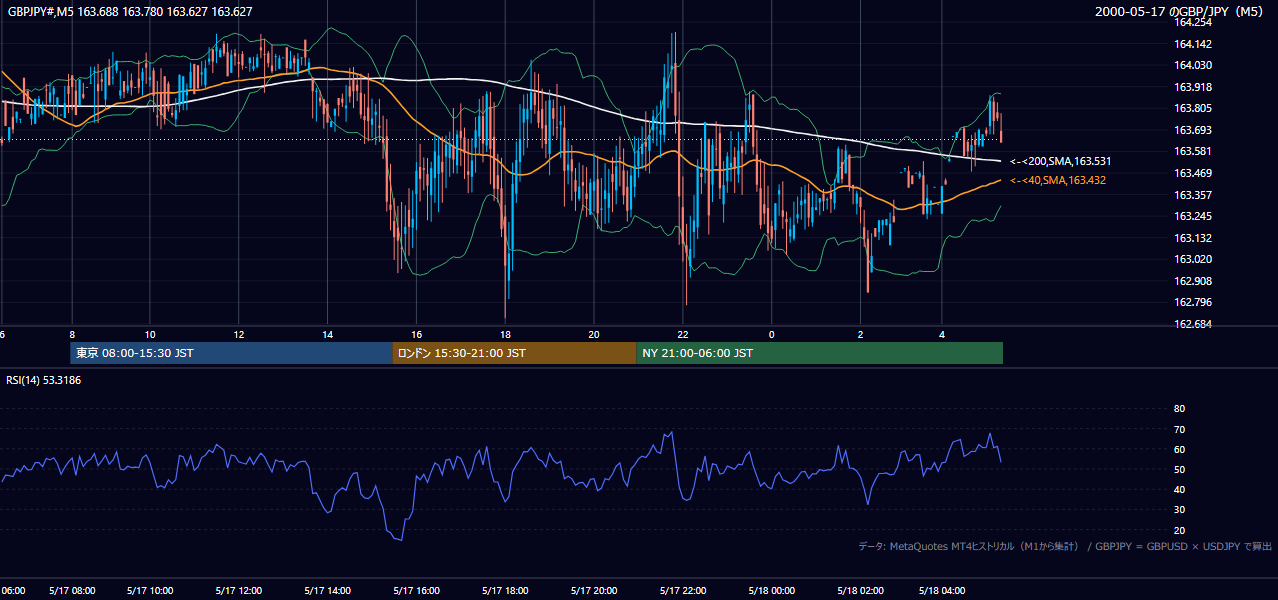Screen dimensions: 1278x600
Task: Click price axis value 163.581
Action: pos(1193,151)
